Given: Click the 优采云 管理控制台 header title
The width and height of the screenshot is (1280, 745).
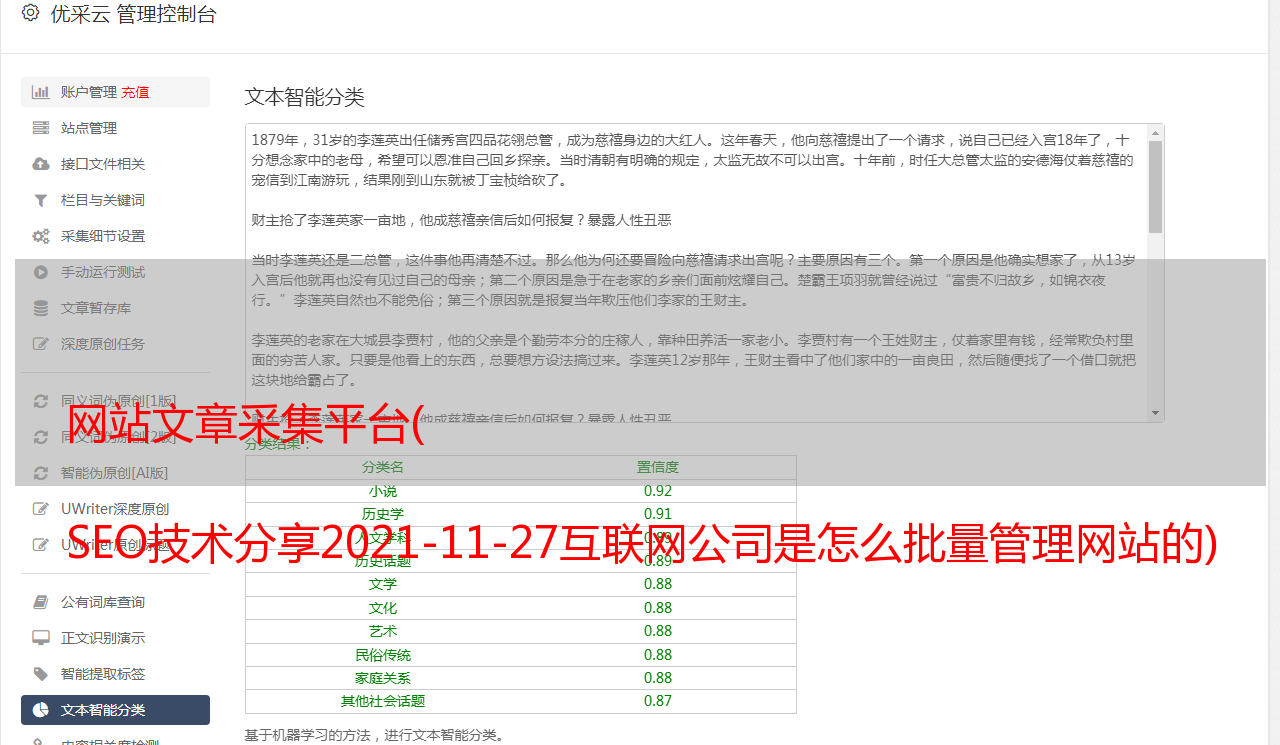Looking at the screenshot, I should pyautogui.click(x=133, y=14).
